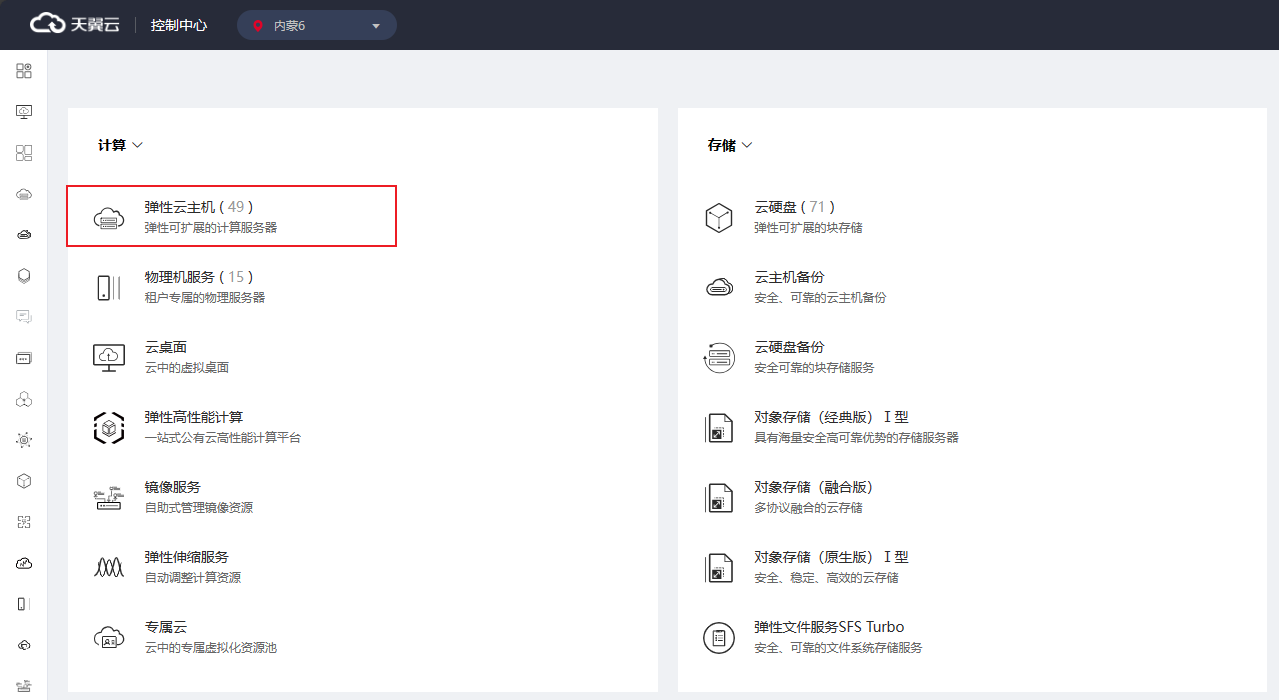This screenshot has height=700, width=1279.
Task: Click the 天翼云 logo
Action: pyautogui.click(x=75, y=24)
